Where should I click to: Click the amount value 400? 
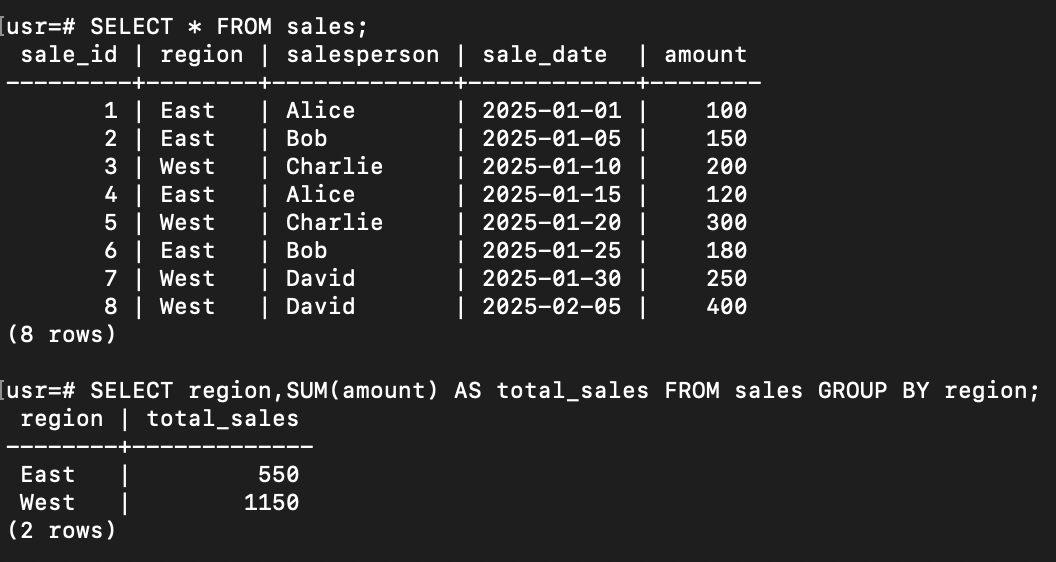coord(726,307)
